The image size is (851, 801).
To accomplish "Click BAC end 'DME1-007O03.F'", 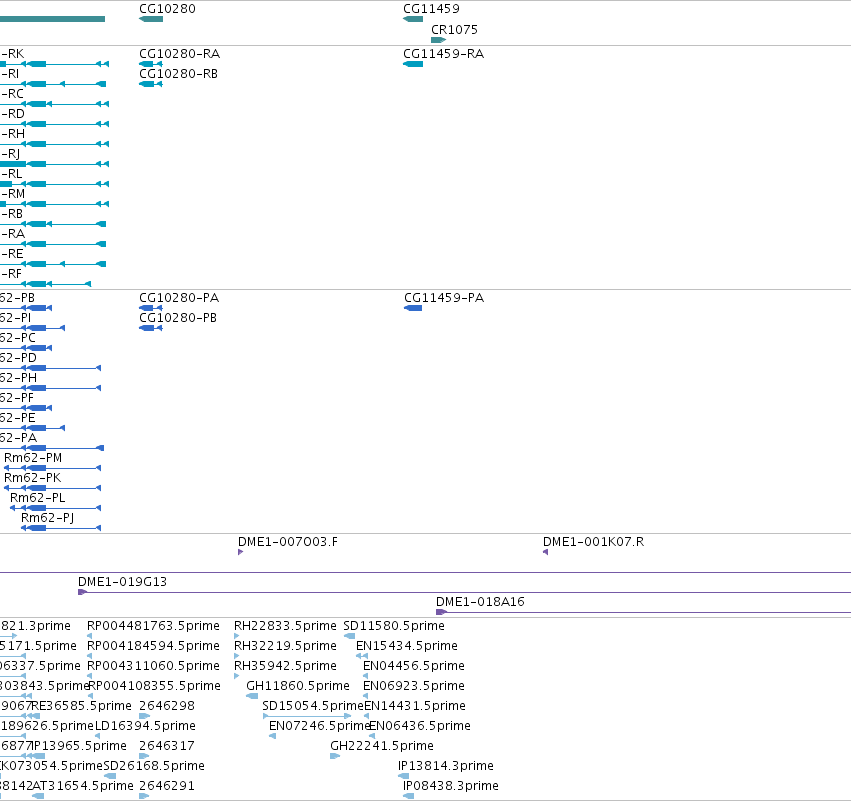I will click(288, 542).
